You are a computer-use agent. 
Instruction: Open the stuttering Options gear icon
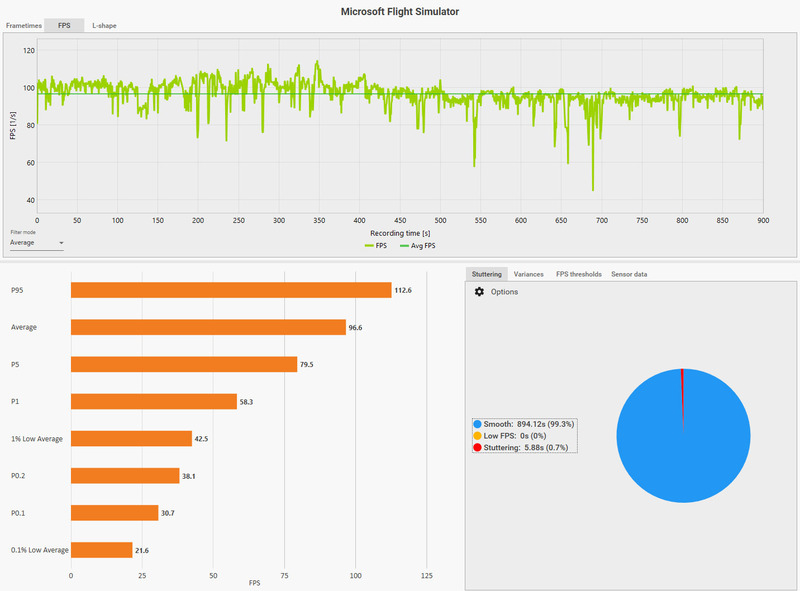point(479,291)
